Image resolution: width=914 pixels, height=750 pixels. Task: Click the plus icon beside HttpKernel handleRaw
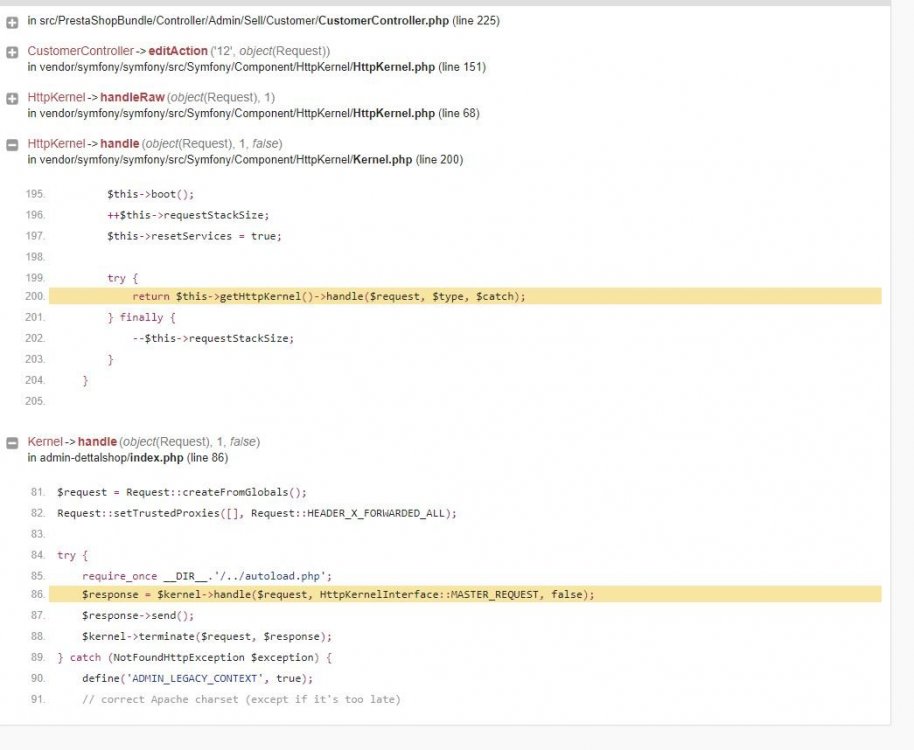[x=13, y=97]
